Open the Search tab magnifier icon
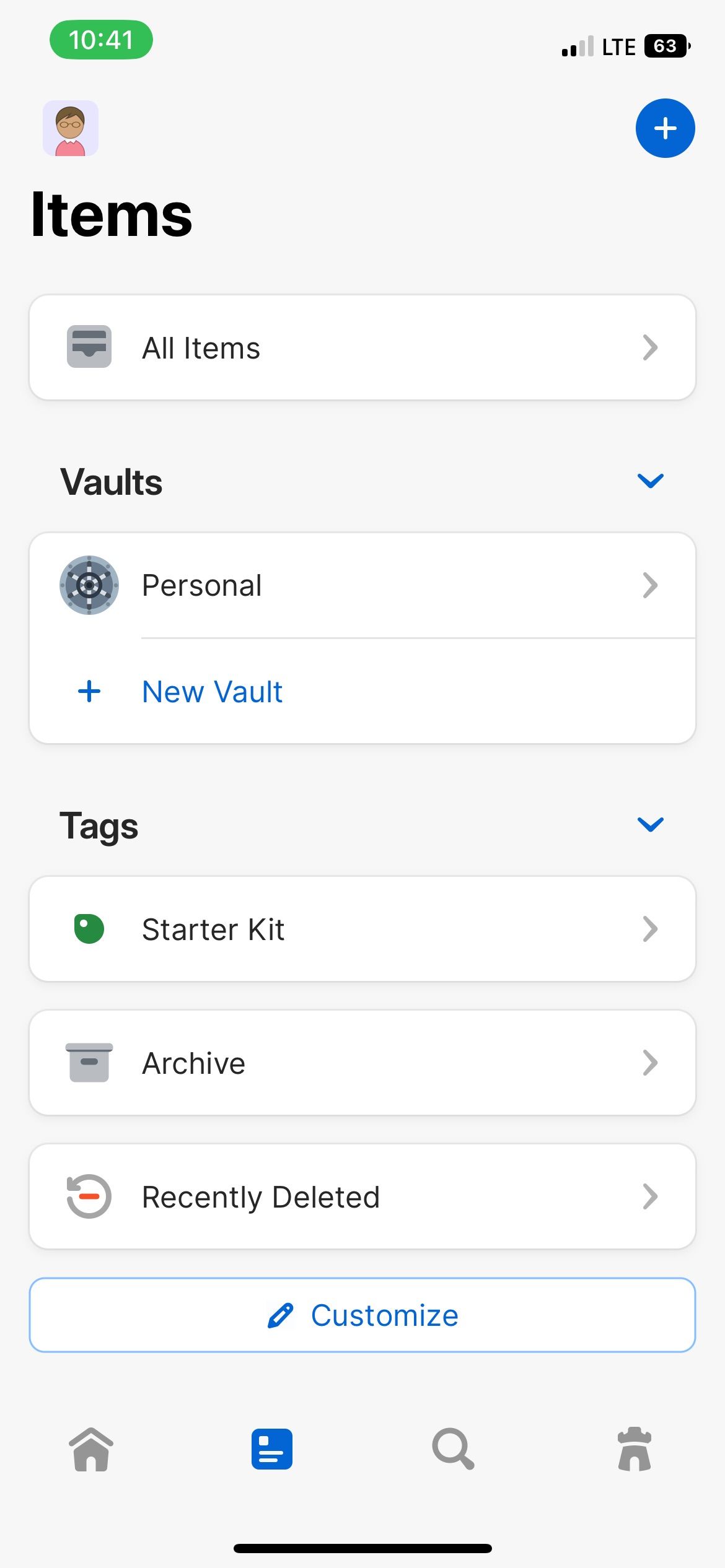725x1568 pixels. [x=453, y=1449]
